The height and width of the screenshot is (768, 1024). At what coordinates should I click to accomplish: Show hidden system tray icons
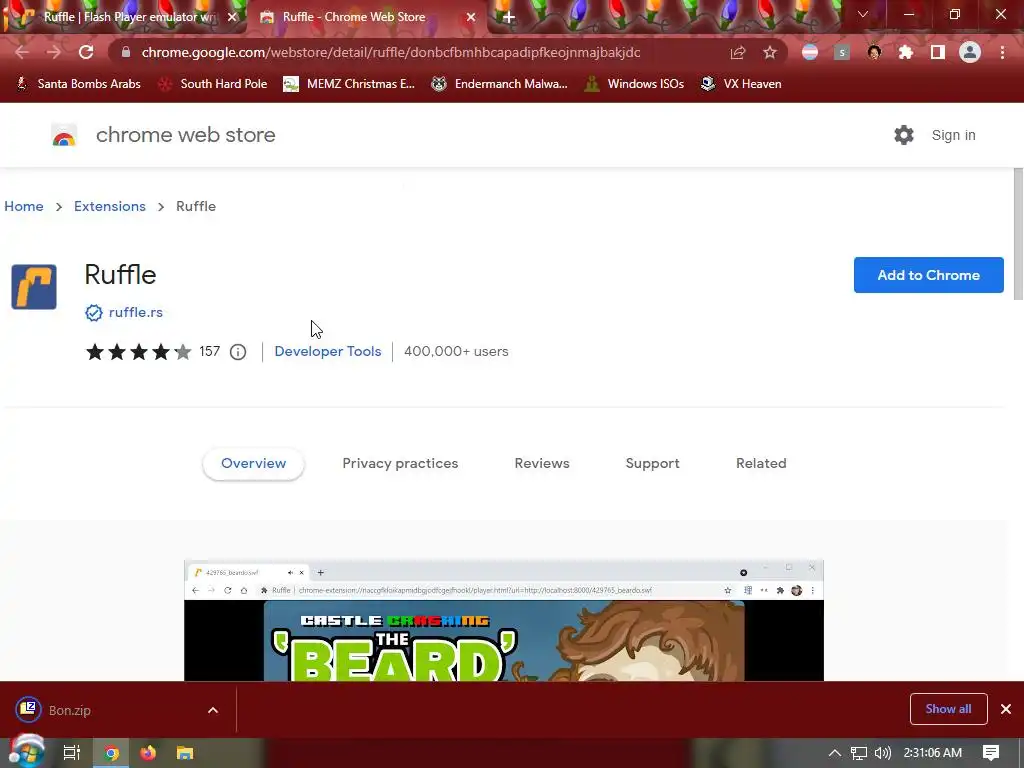(x=835, y=753)
